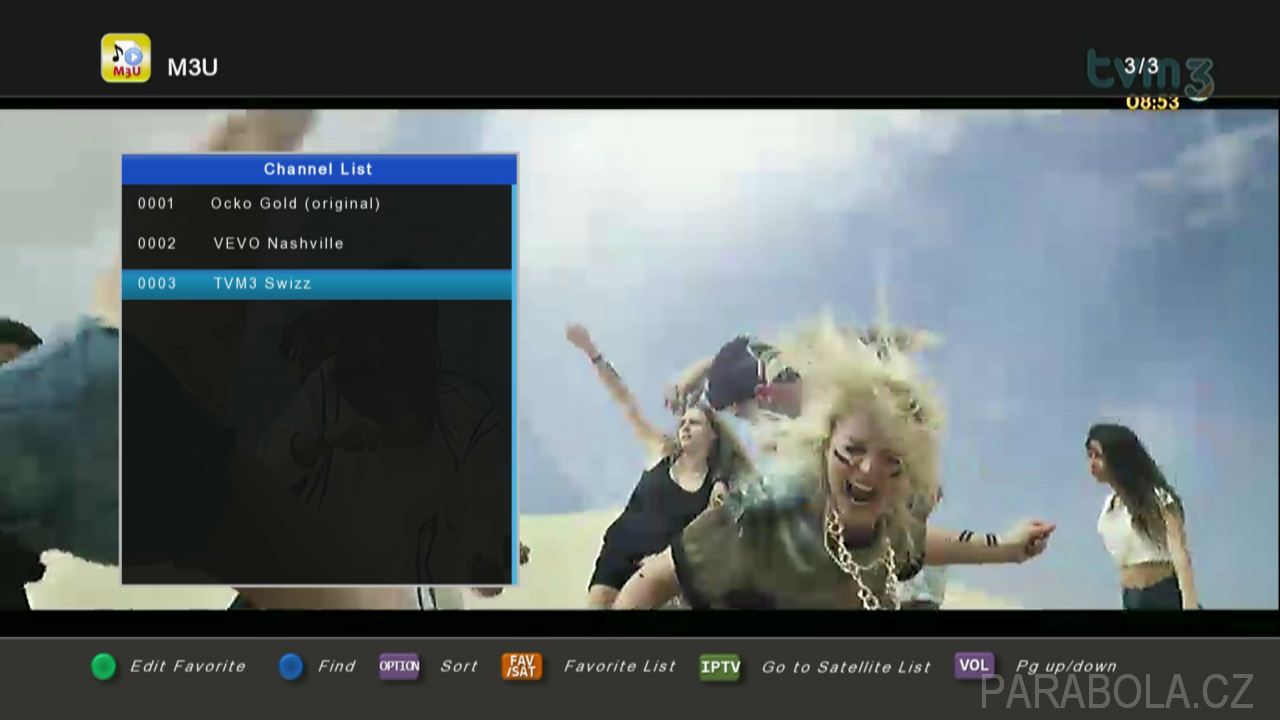Click the green Edit Favorite button icon
Screen dimensions: 1280x720
point(103,667)
